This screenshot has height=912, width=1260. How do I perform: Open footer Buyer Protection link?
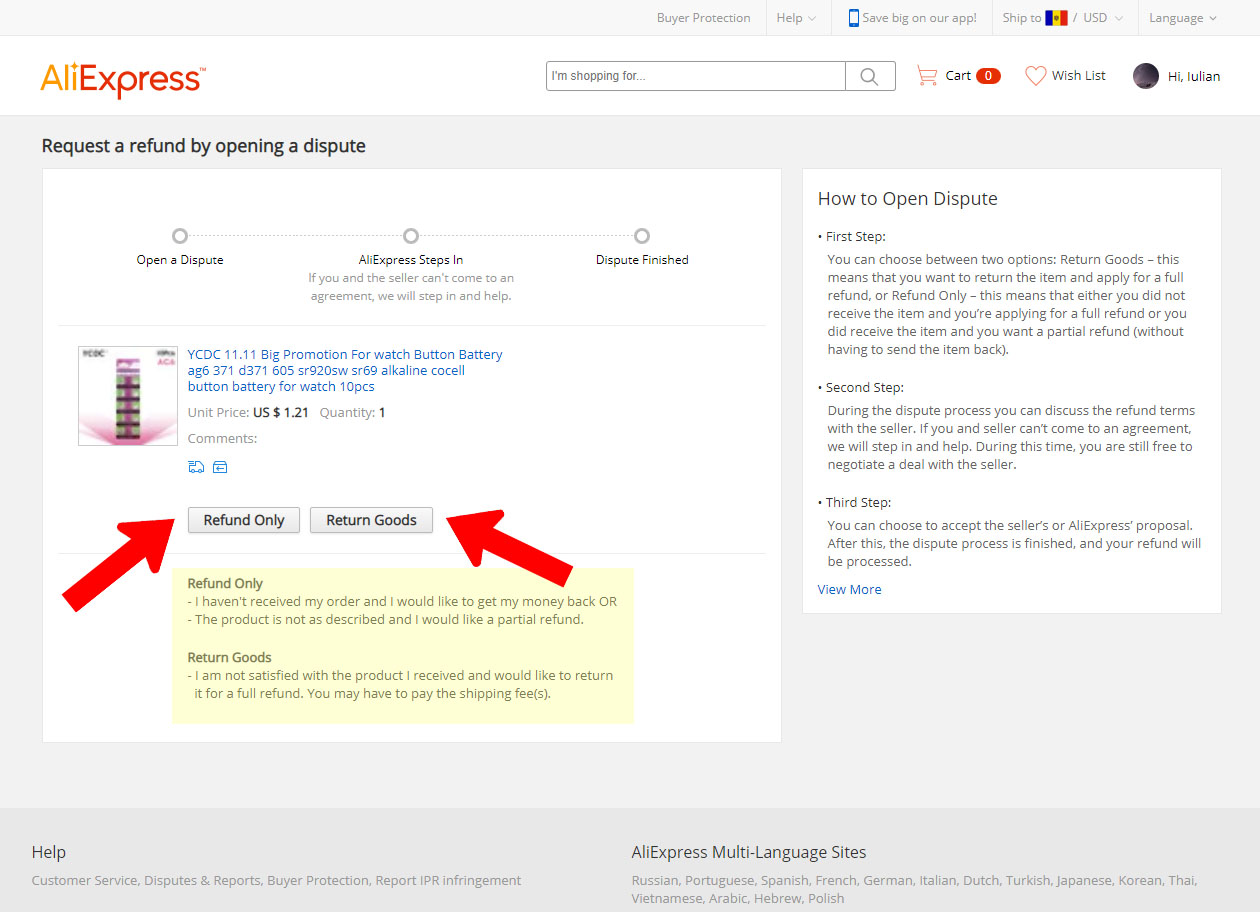(x=317, y=881)
